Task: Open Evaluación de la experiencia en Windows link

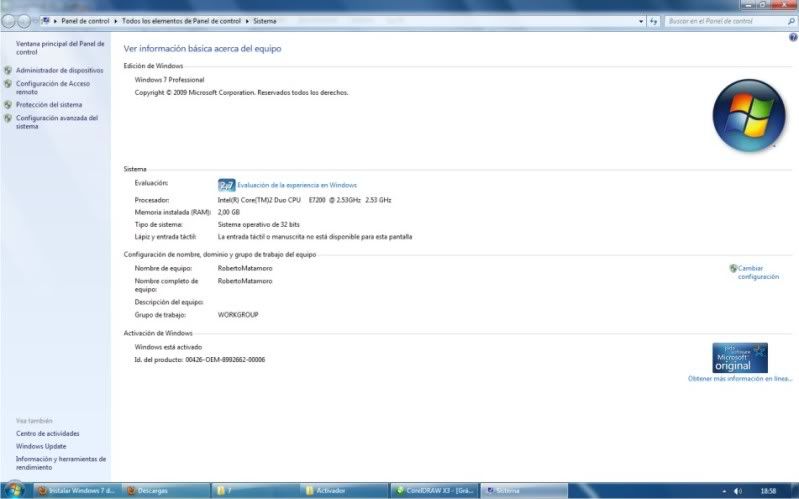Action: click(x=297, y=185)
